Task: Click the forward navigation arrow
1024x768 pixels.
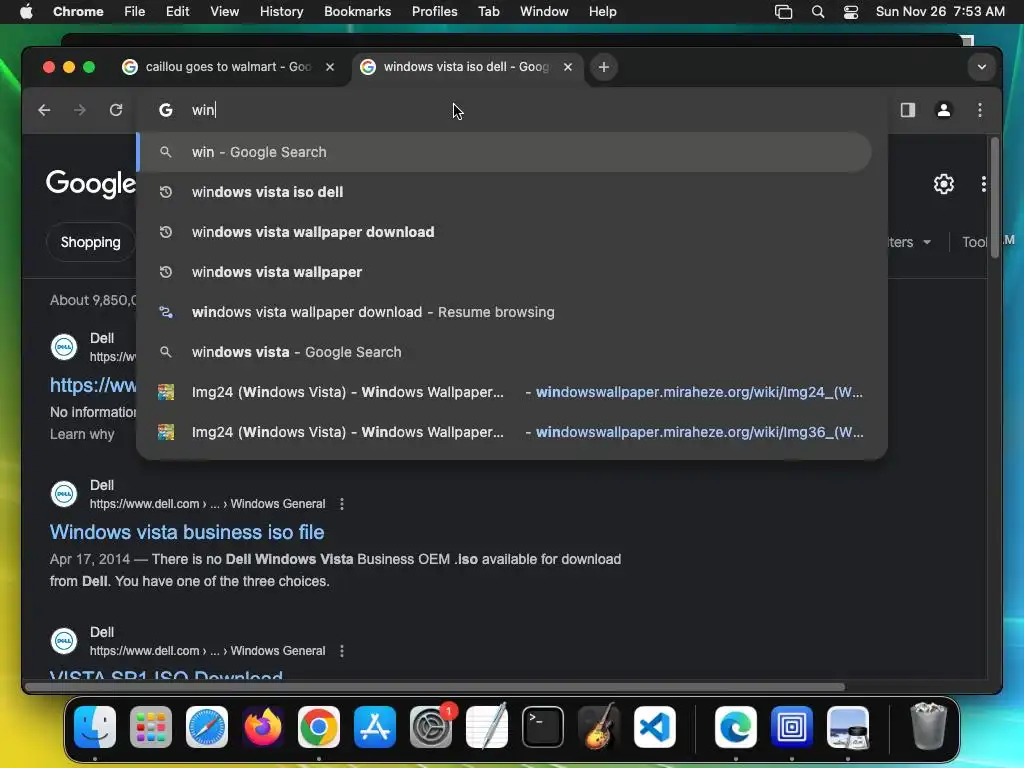Action: tap(80, 110)
